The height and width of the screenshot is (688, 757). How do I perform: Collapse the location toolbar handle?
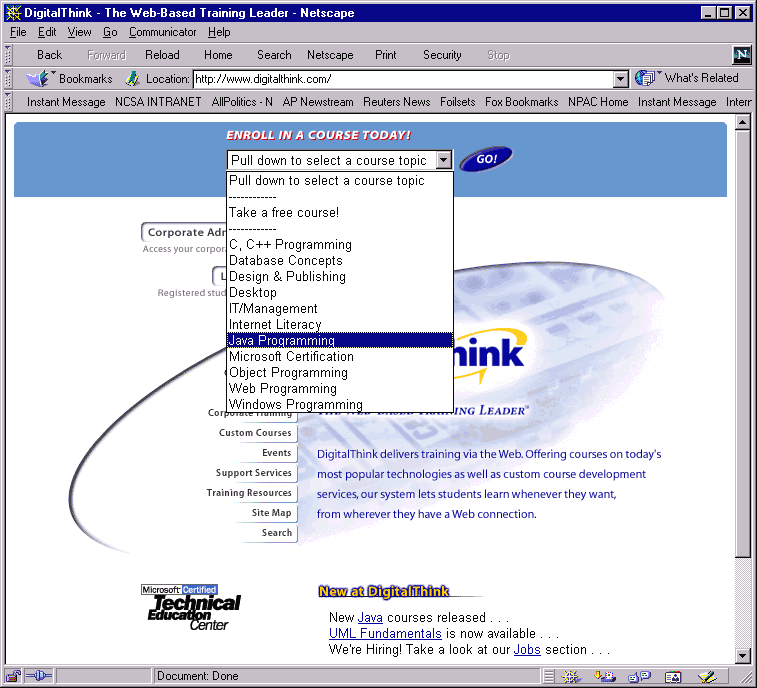8,78
